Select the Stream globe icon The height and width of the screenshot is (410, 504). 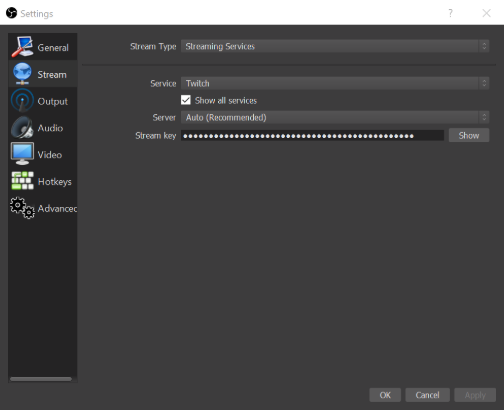22,74
